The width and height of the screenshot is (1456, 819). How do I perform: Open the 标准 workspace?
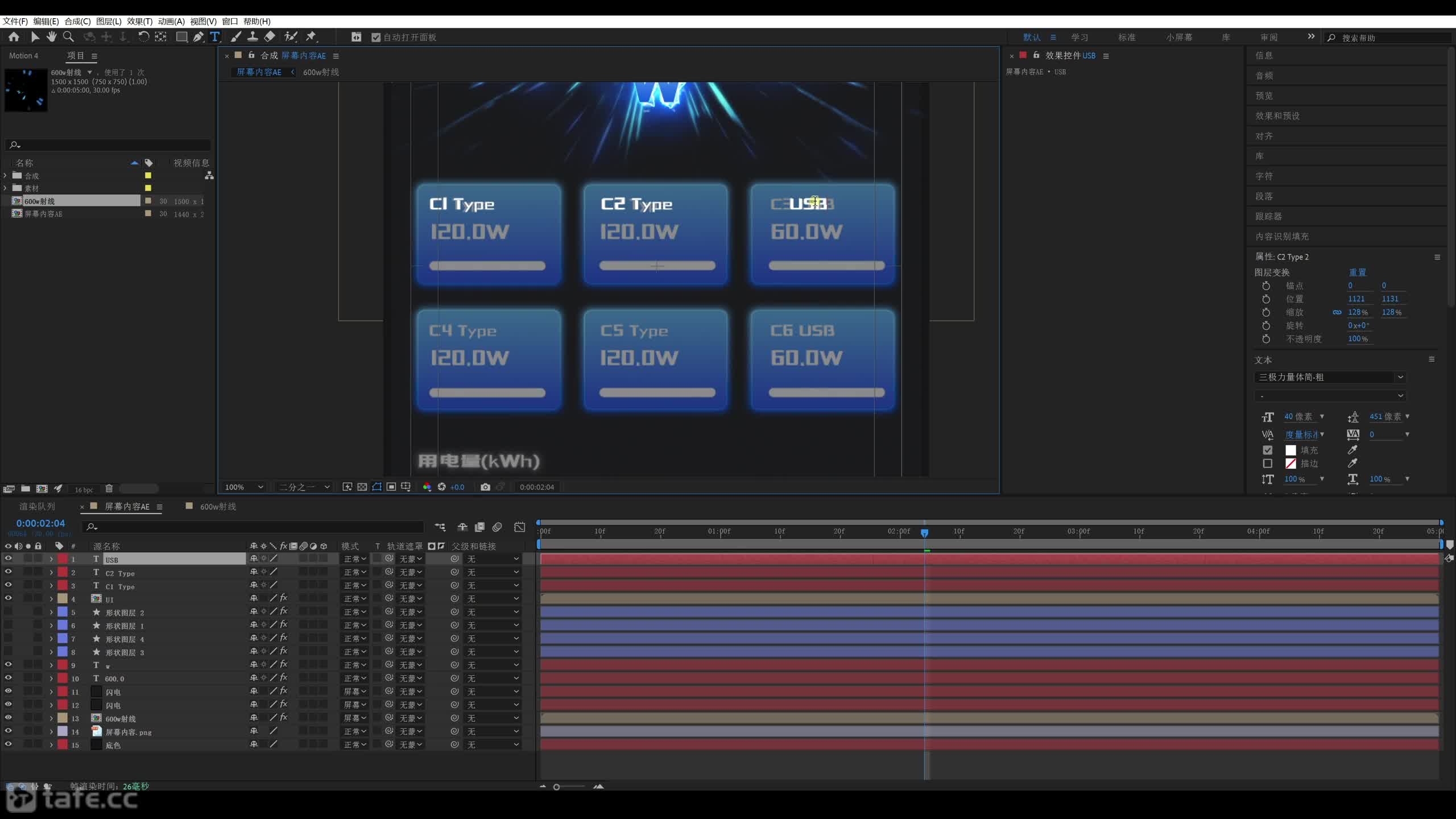point(1127,38)
